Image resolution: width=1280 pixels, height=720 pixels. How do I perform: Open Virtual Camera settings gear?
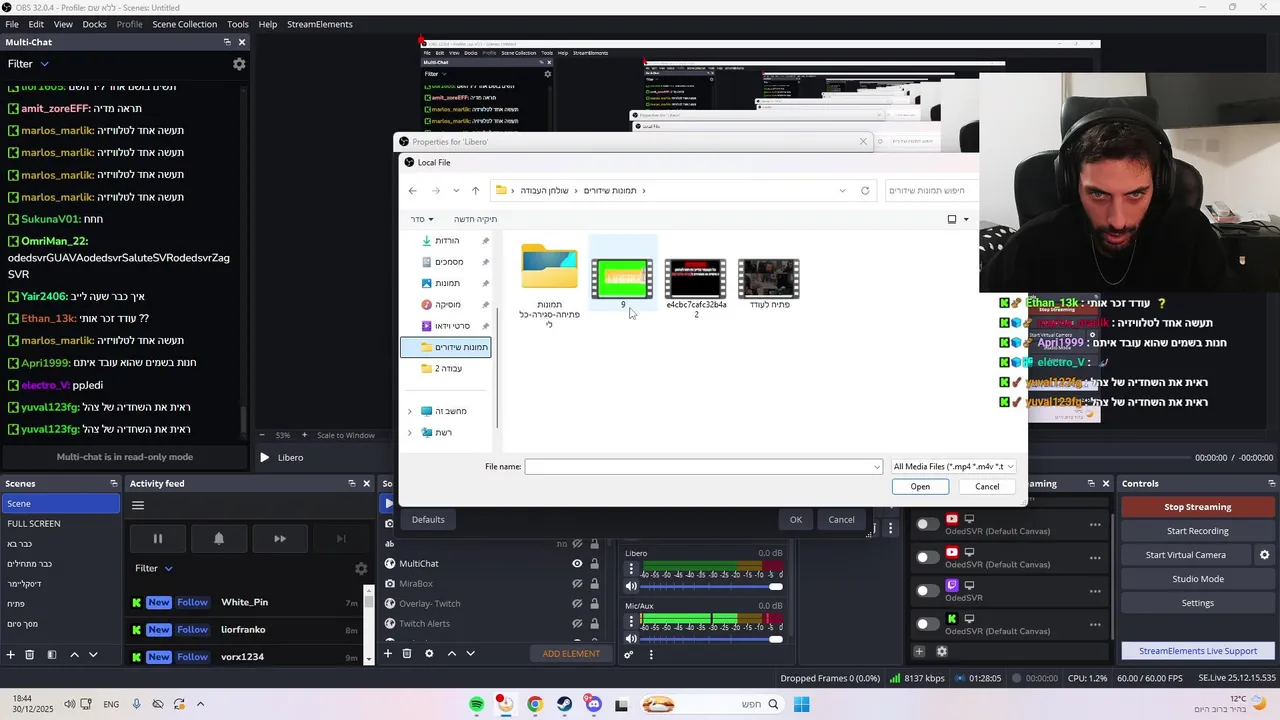1264,555
